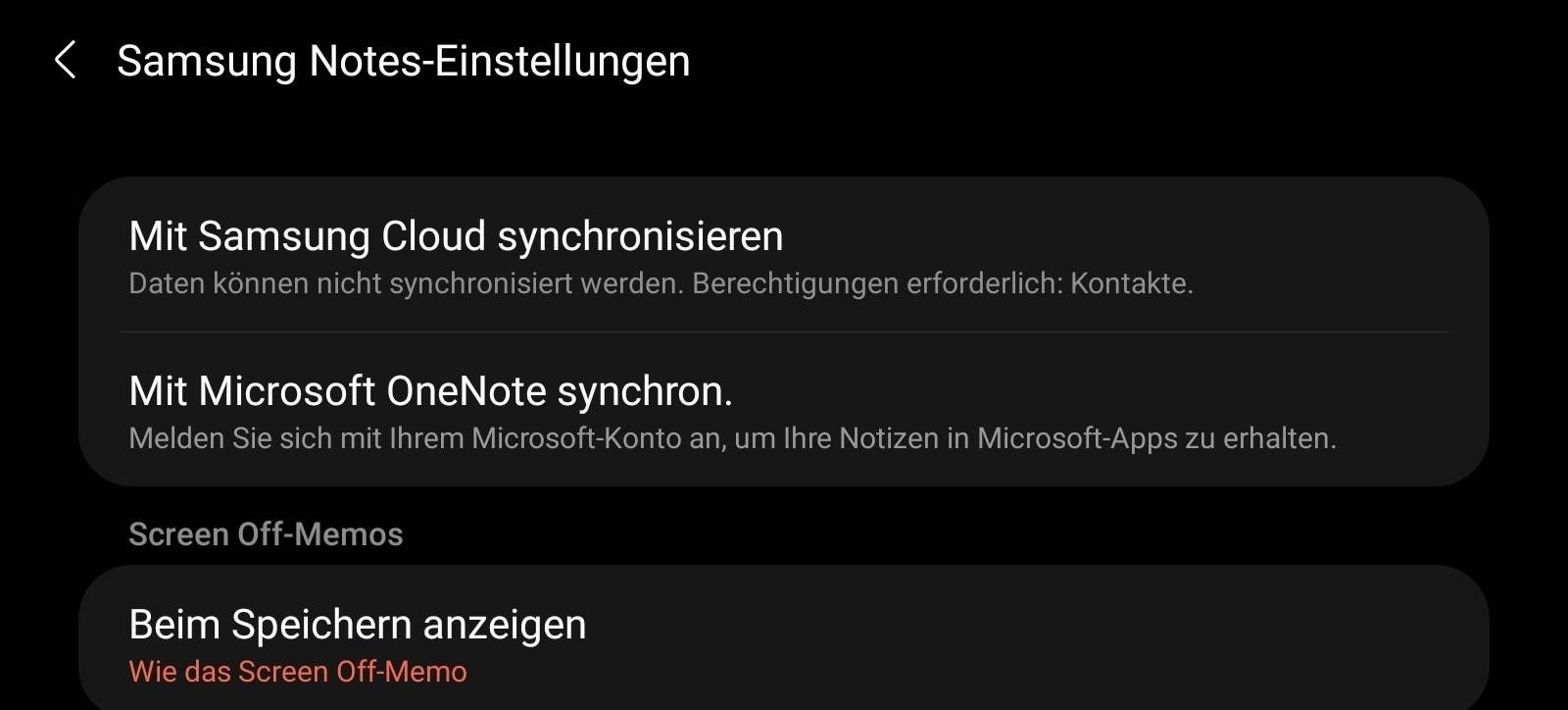1568x710 pixels.
Task: Tap the Samsung Notes-Einstellungen title text
Action: (404, 61)
